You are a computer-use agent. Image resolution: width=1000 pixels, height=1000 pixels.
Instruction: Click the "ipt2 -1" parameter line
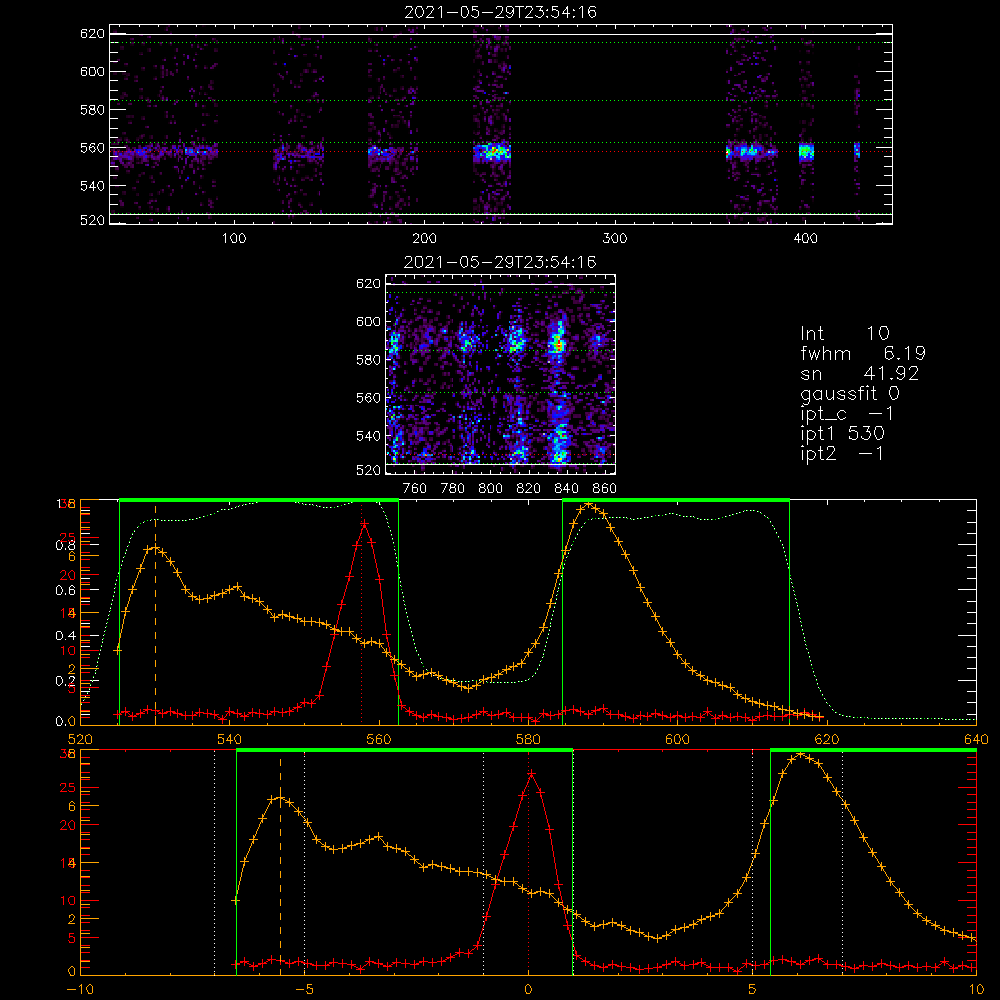(842, 453)
